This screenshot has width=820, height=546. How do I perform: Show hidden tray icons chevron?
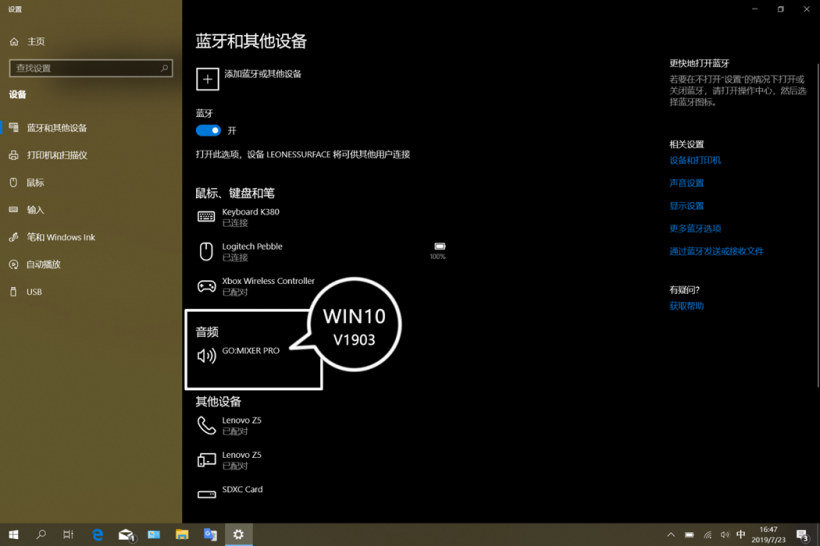671,534
